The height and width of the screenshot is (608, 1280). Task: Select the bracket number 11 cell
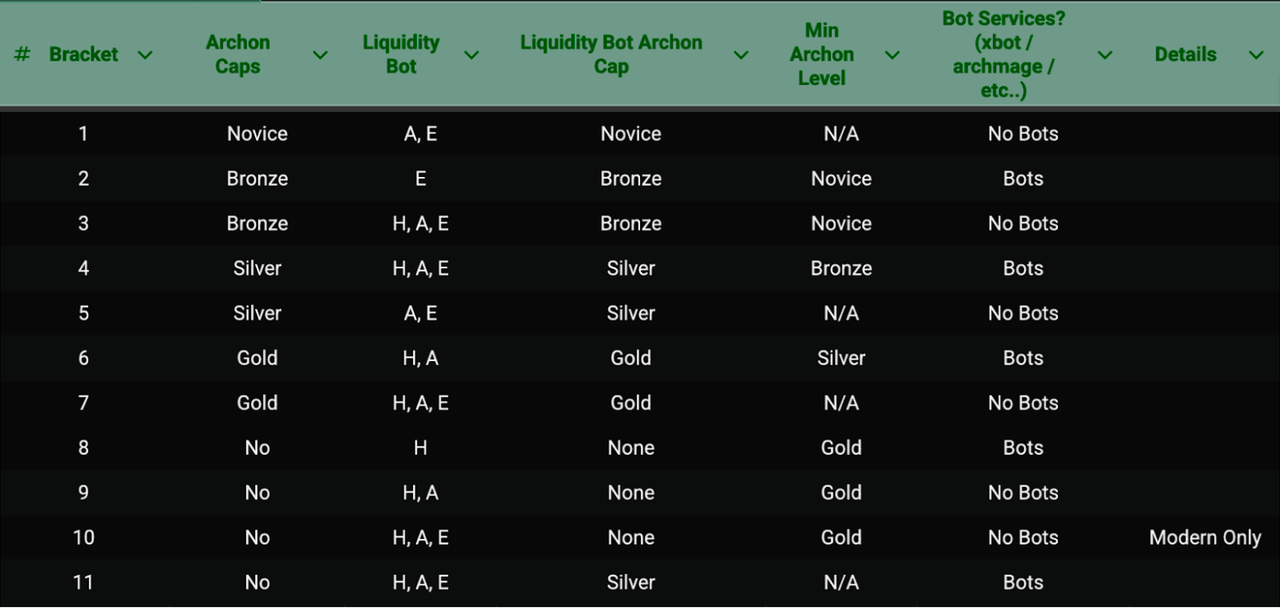point(84,583)
